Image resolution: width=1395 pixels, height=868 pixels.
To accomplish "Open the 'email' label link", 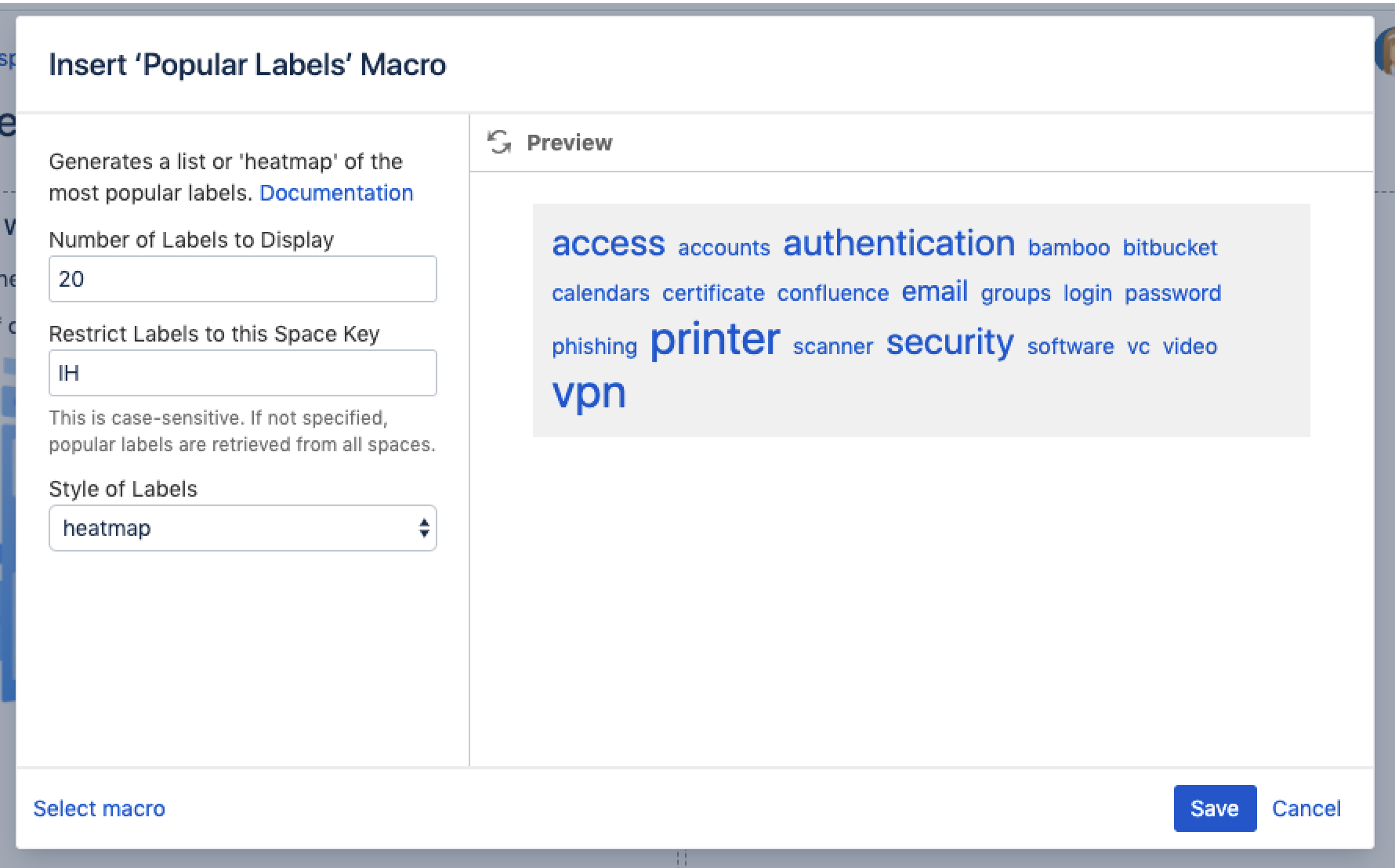I will (934, 291).
